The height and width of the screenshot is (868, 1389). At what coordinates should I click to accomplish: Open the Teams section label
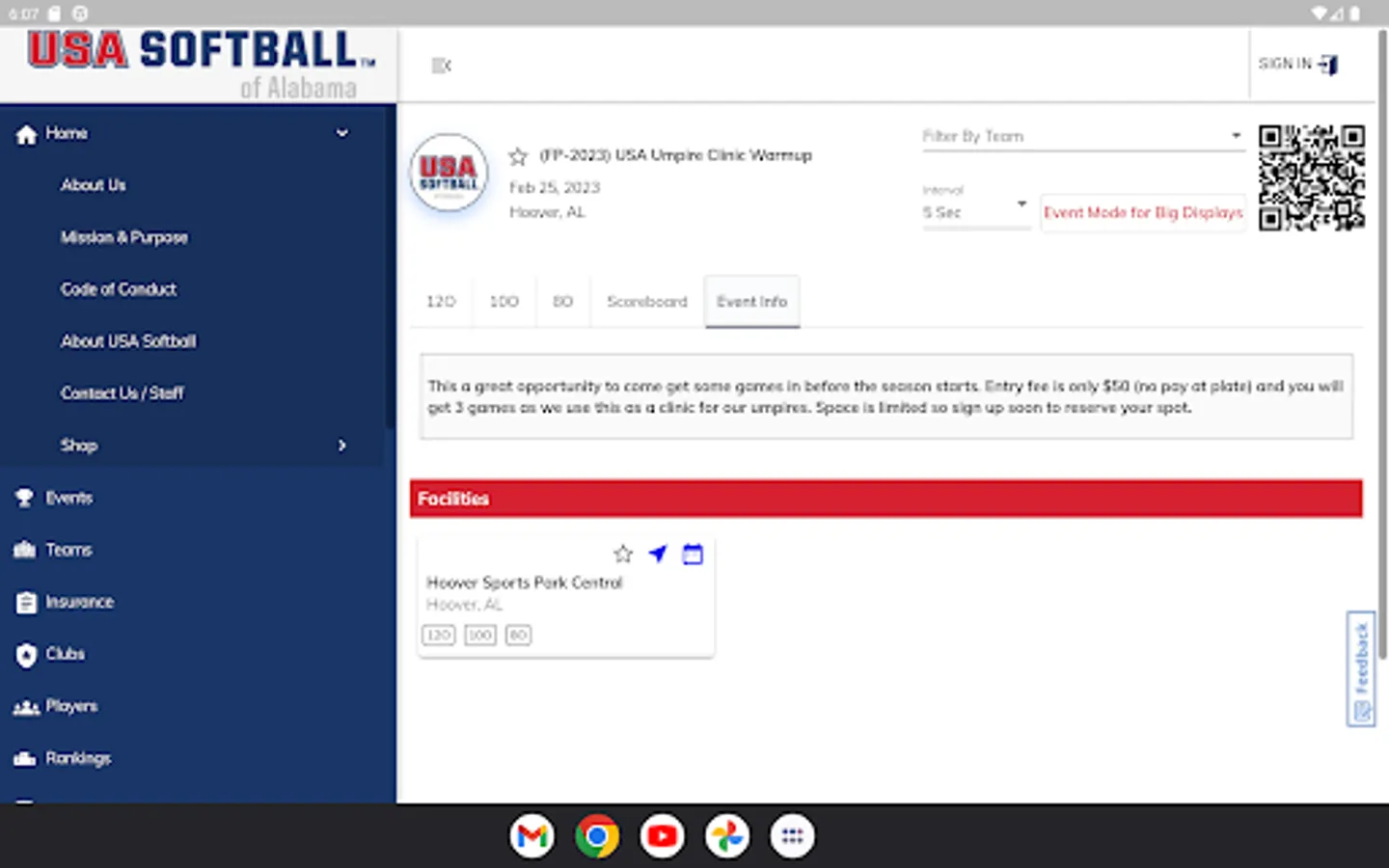pos(69,550)
